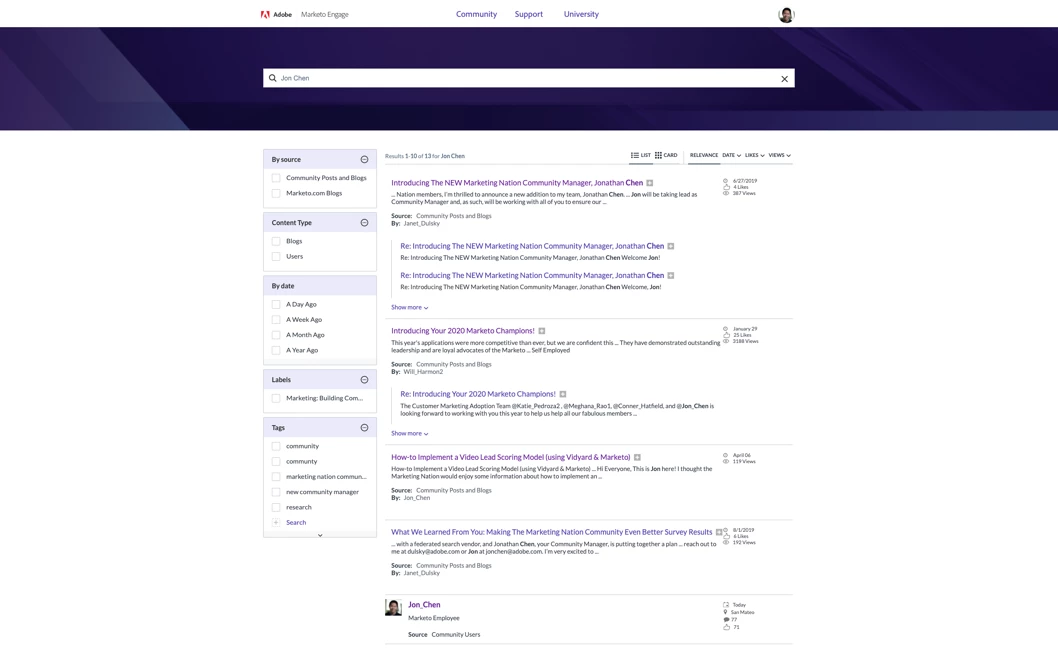Check the misspelled communty tag
The height and width of the screenshot is (649, 1058).
276,461
